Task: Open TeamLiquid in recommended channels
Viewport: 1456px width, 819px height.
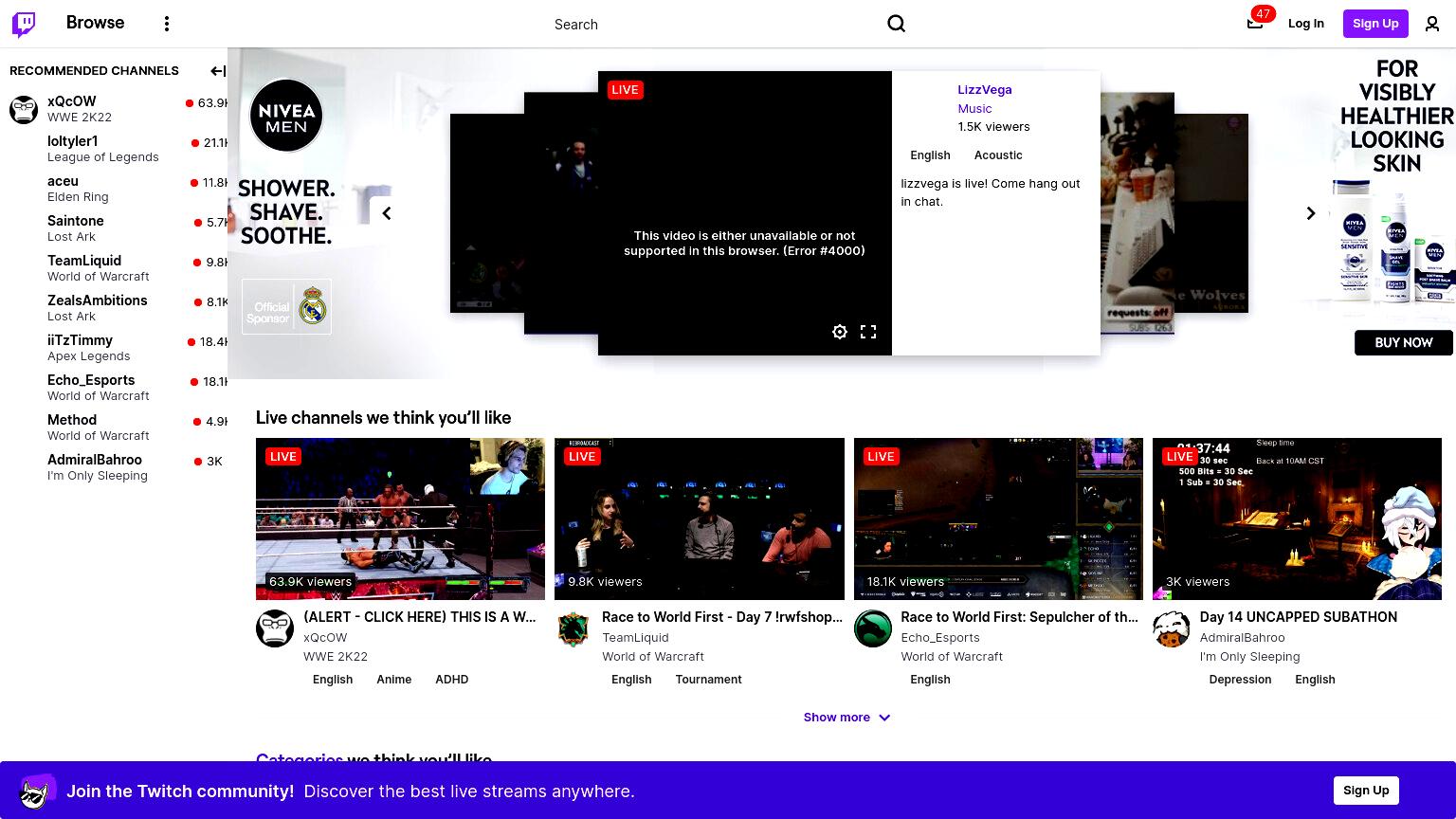Action: [x=114, y=268]
